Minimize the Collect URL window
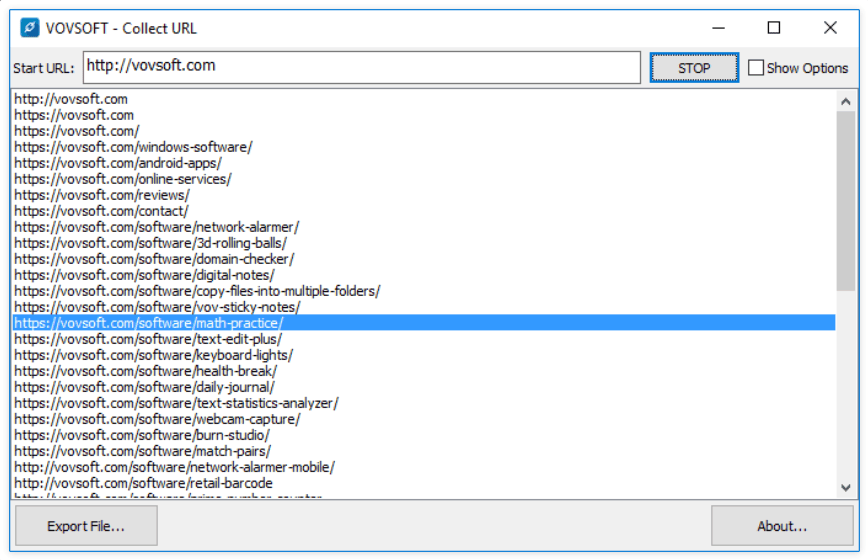Image resolution: width=868 pixels, height=560 pixels. click(x=718, y=28)
